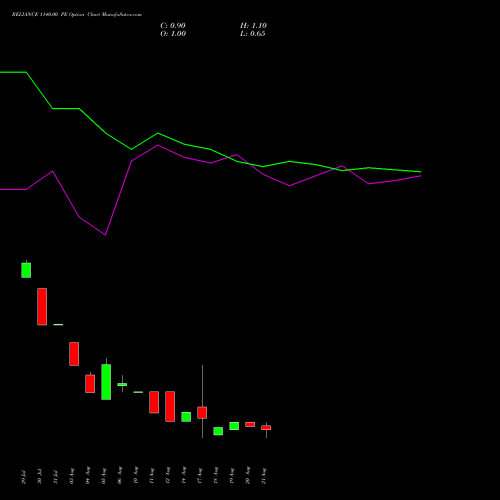Screen dimensions: 500x500
Task: Click the 11 Aug date label
Action: pyautogui.click(x=151, y=476)
